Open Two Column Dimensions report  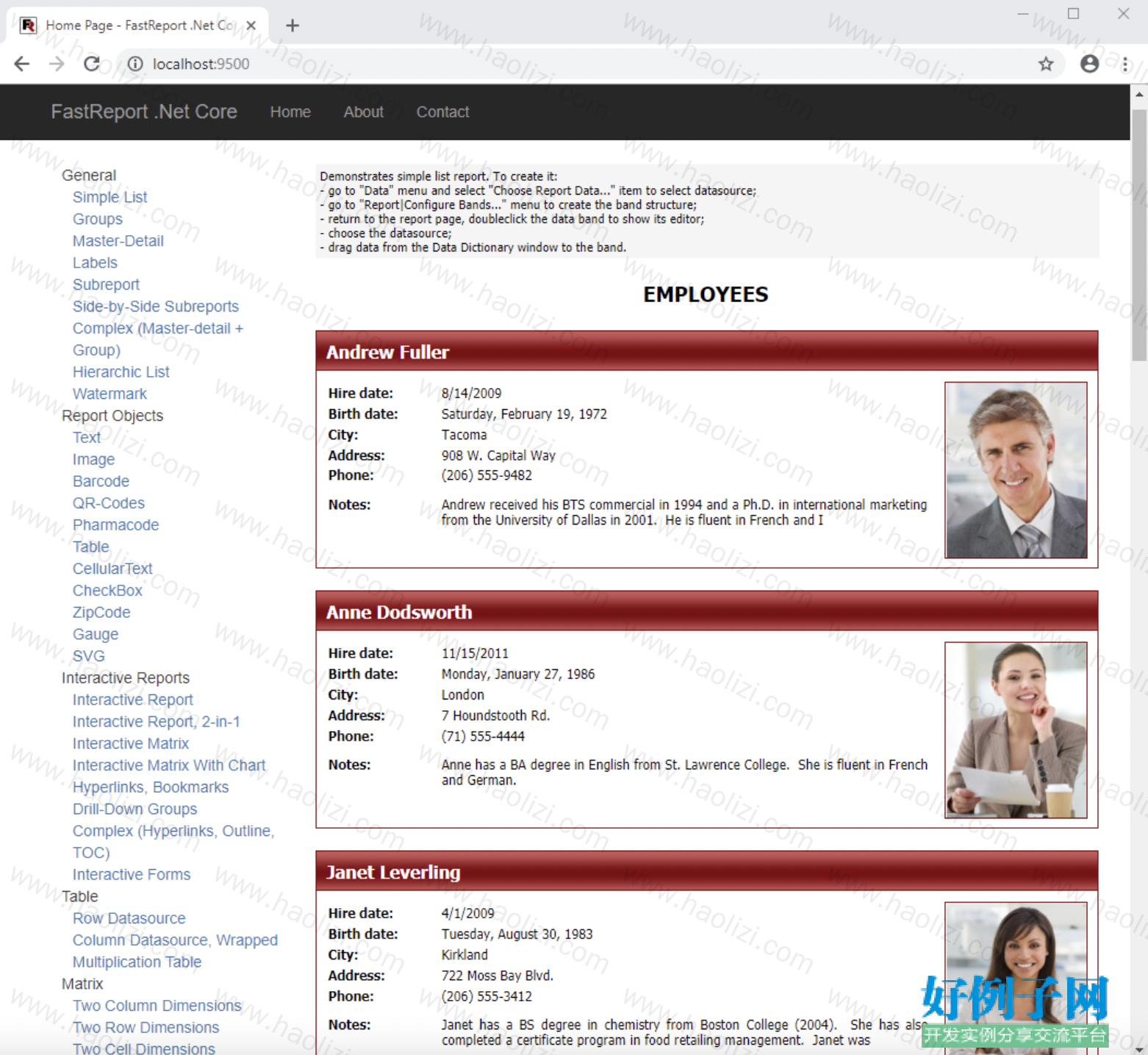[x=157, y=1005]
